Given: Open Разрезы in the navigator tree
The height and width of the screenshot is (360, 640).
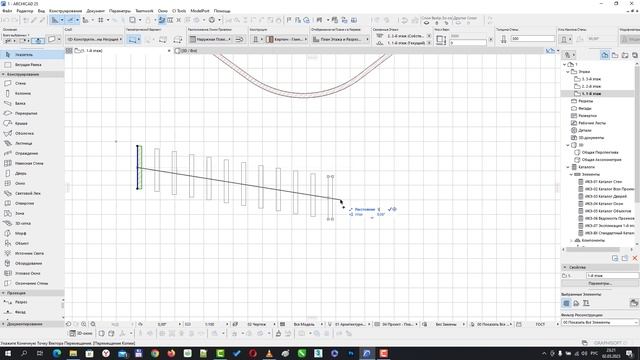Looking at the screenshot, I should [585, 101].
